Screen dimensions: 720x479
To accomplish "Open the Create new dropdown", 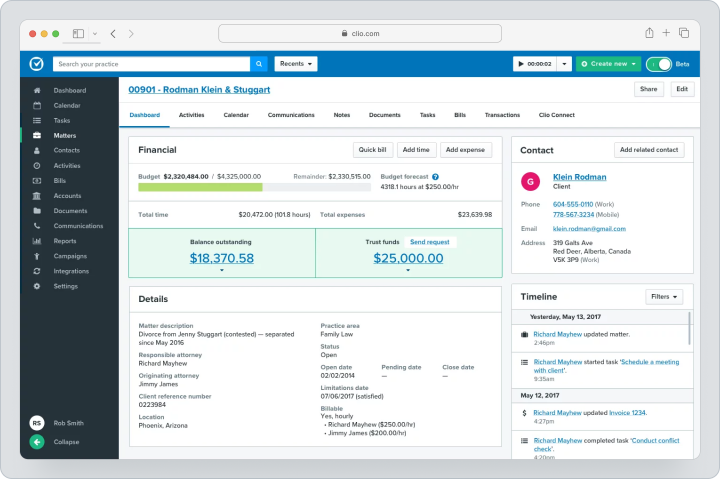I will tap(608, 64).
